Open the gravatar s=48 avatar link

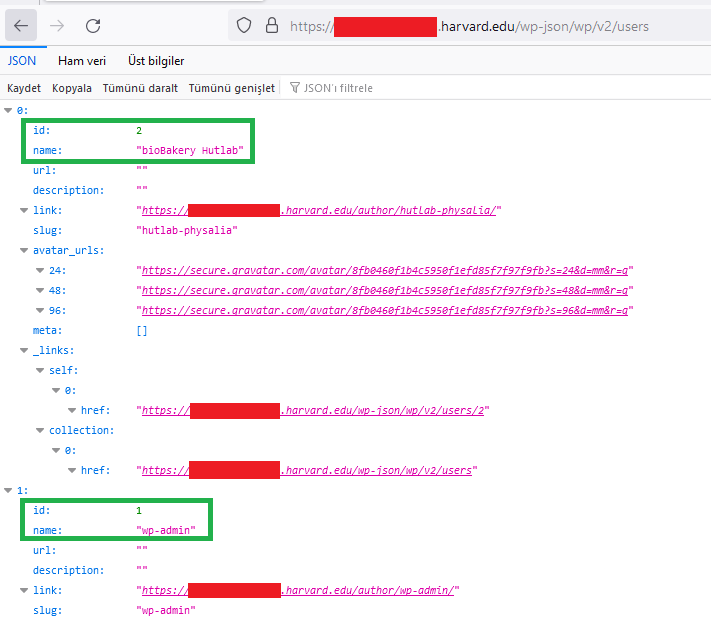[x=385, y=291]
